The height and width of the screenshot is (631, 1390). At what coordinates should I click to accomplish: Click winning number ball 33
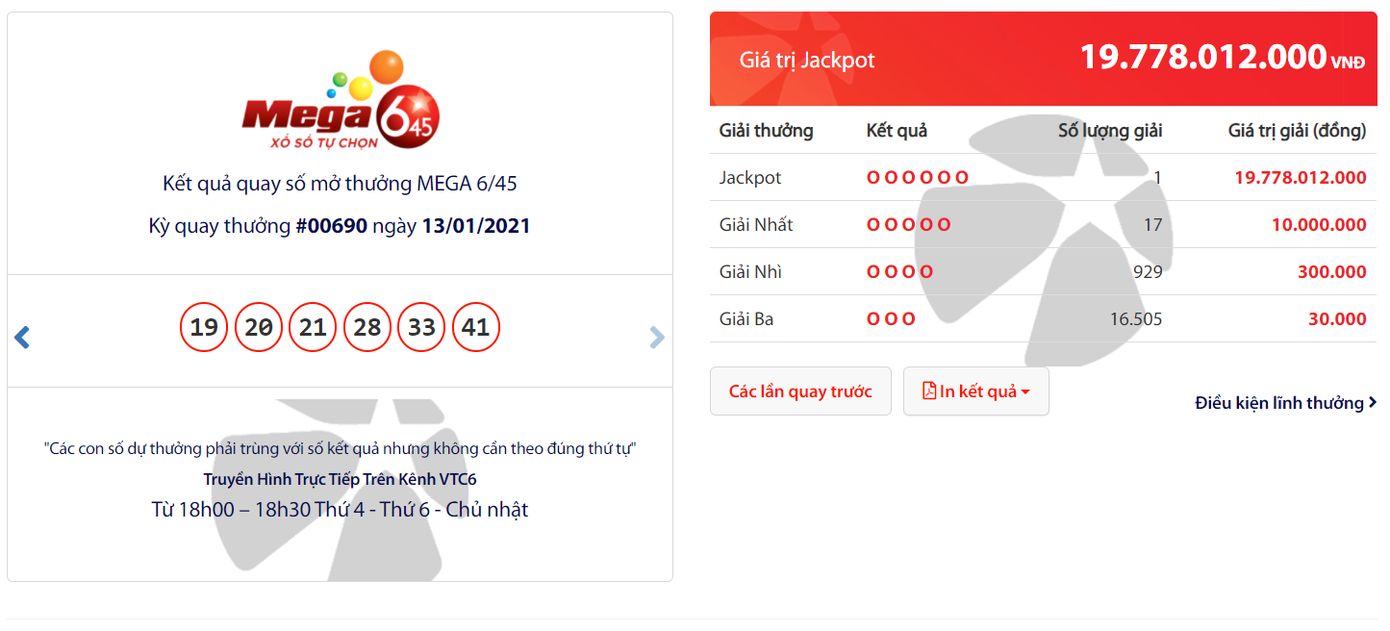[421, 328]
